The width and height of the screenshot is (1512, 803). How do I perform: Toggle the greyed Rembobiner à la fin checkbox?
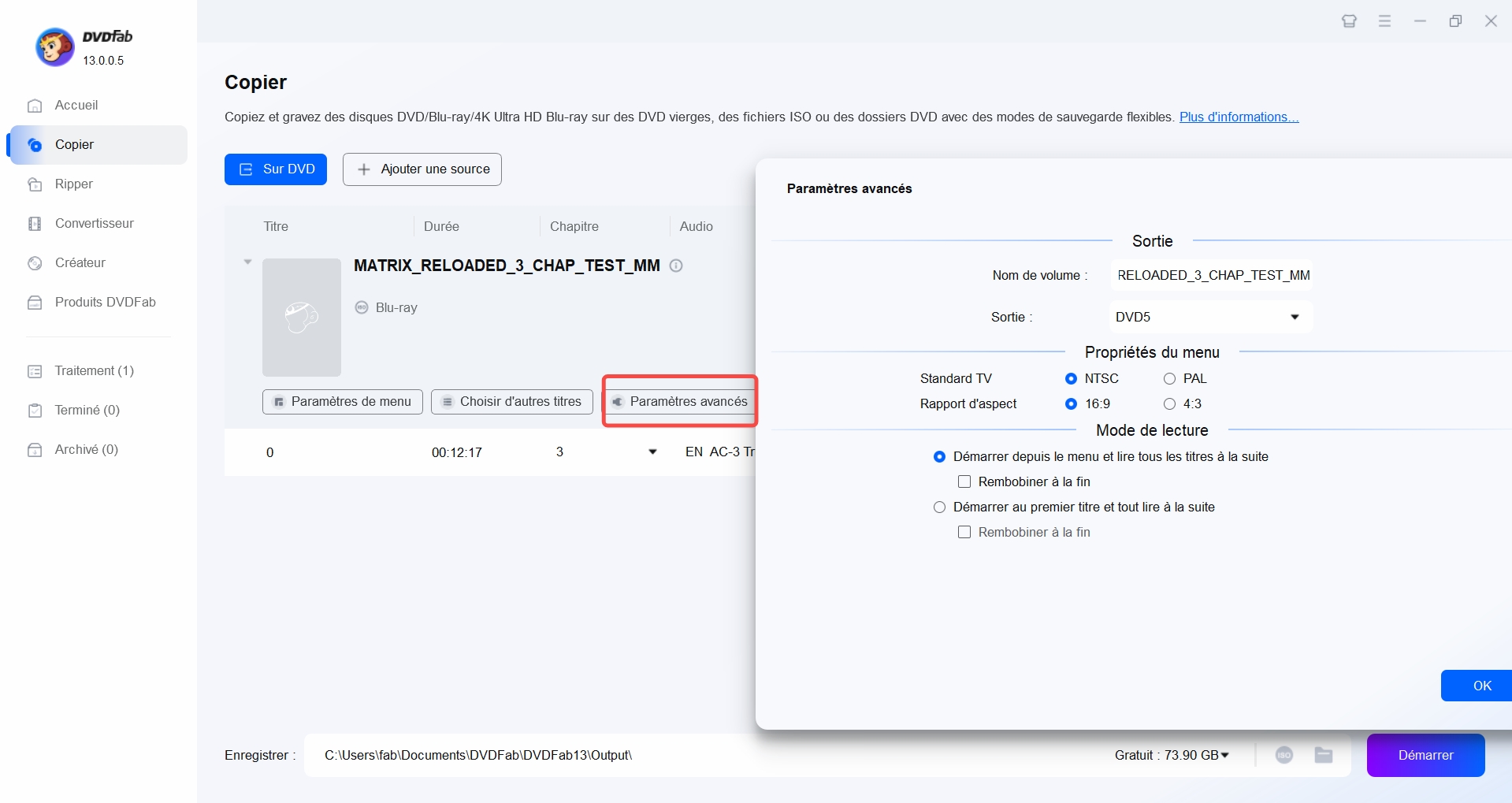[x=964, y=533]
